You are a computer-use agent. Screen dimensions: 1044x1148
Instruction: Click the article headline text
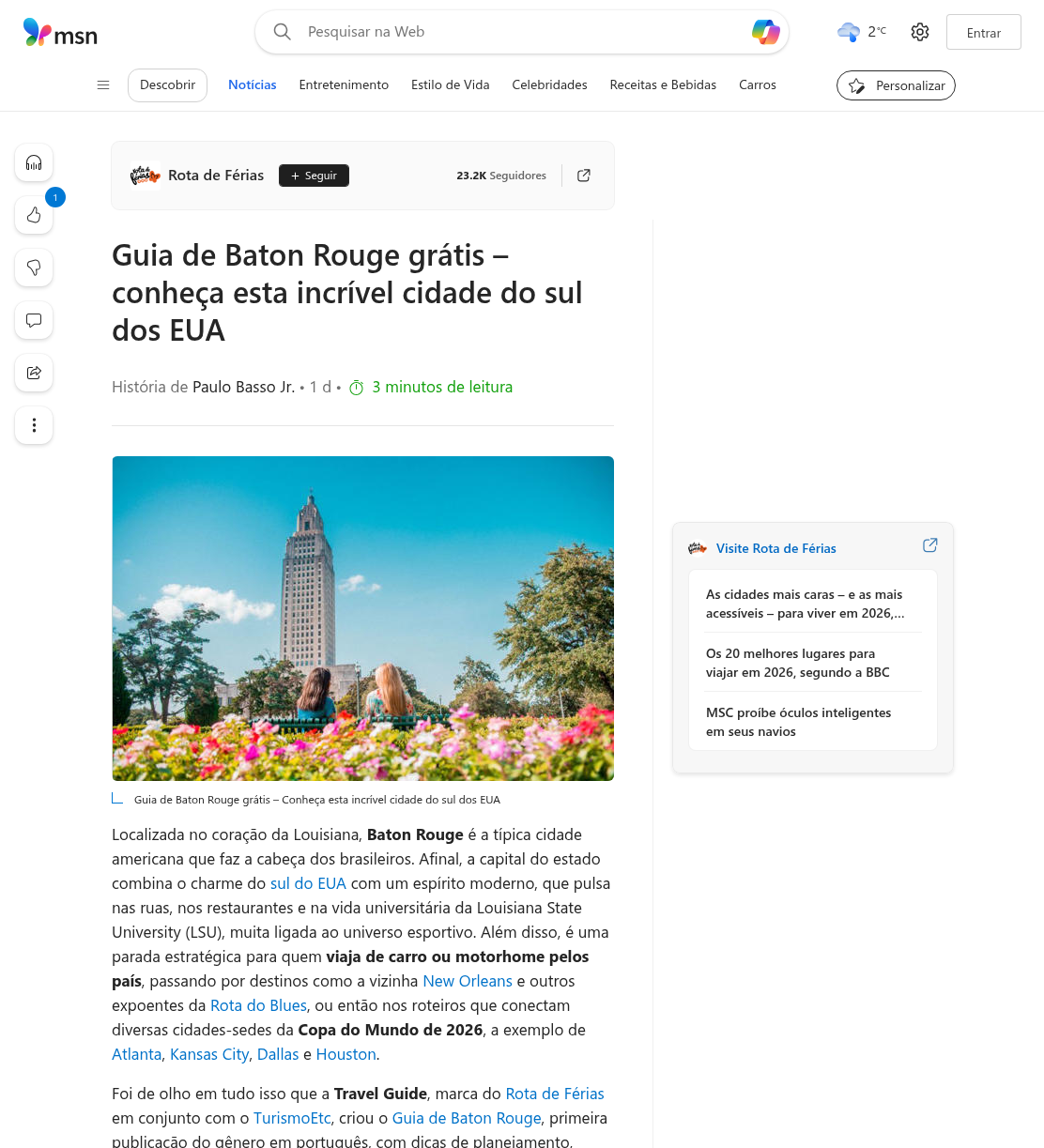coord(347,293)
